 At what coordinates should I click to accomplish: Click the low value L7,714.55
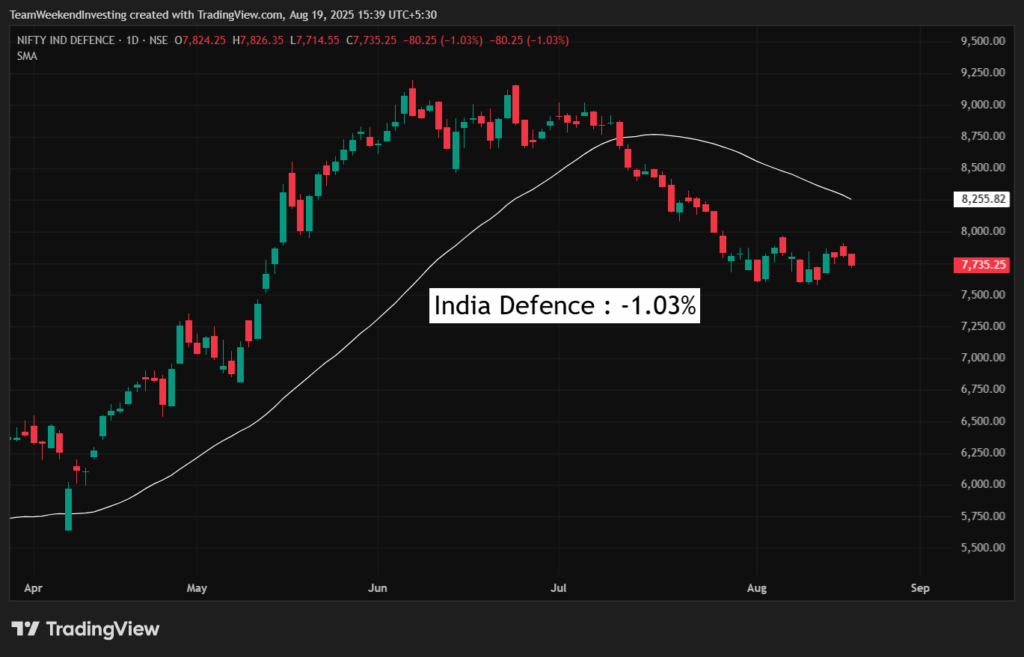coord(314,40)
